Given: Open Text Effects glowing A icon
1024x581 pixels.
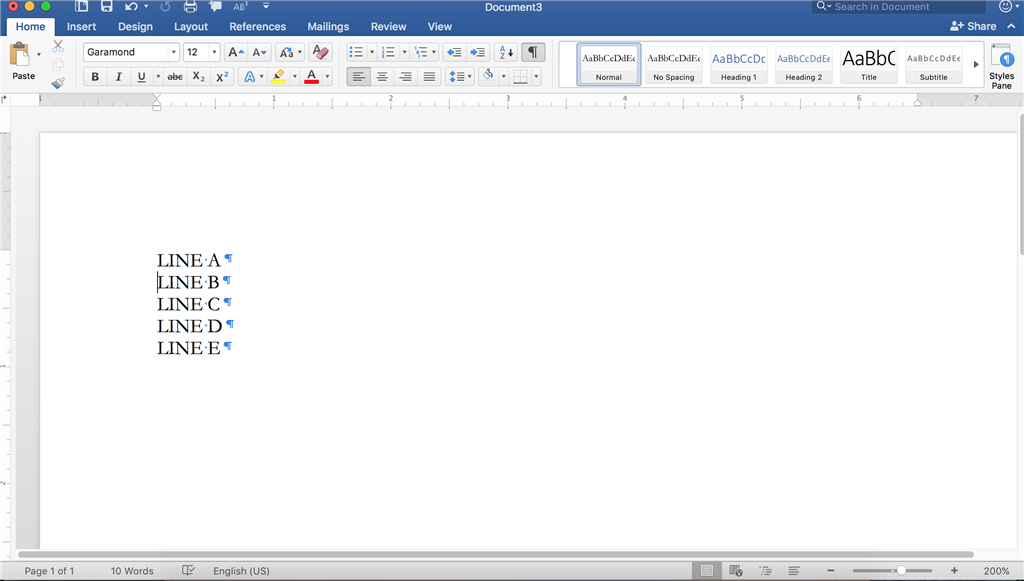Looking at the screenshot, I should 249,76.
